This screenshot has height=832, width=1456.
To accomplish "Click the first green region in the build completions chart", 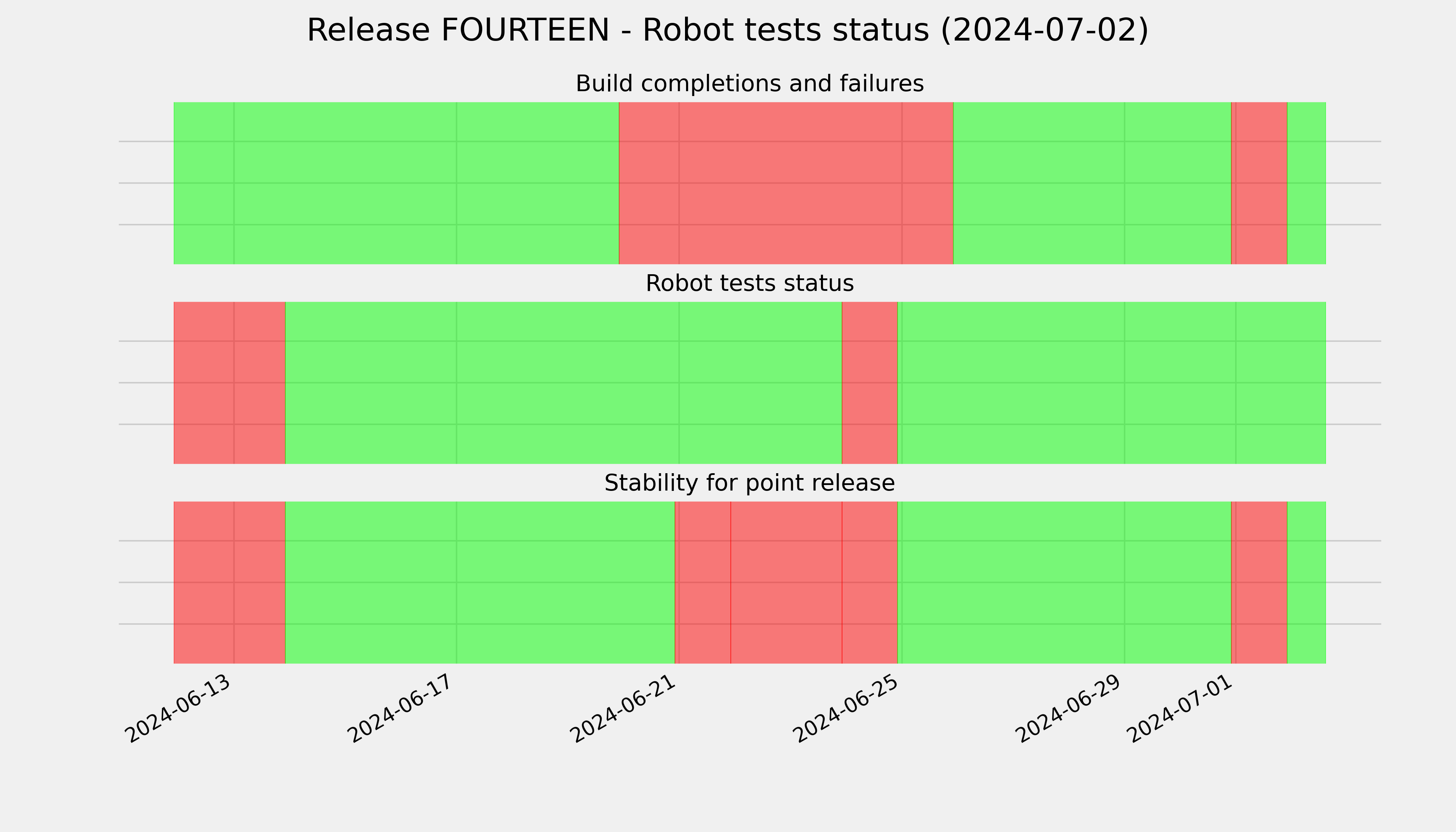I will (x=396, y=183).
